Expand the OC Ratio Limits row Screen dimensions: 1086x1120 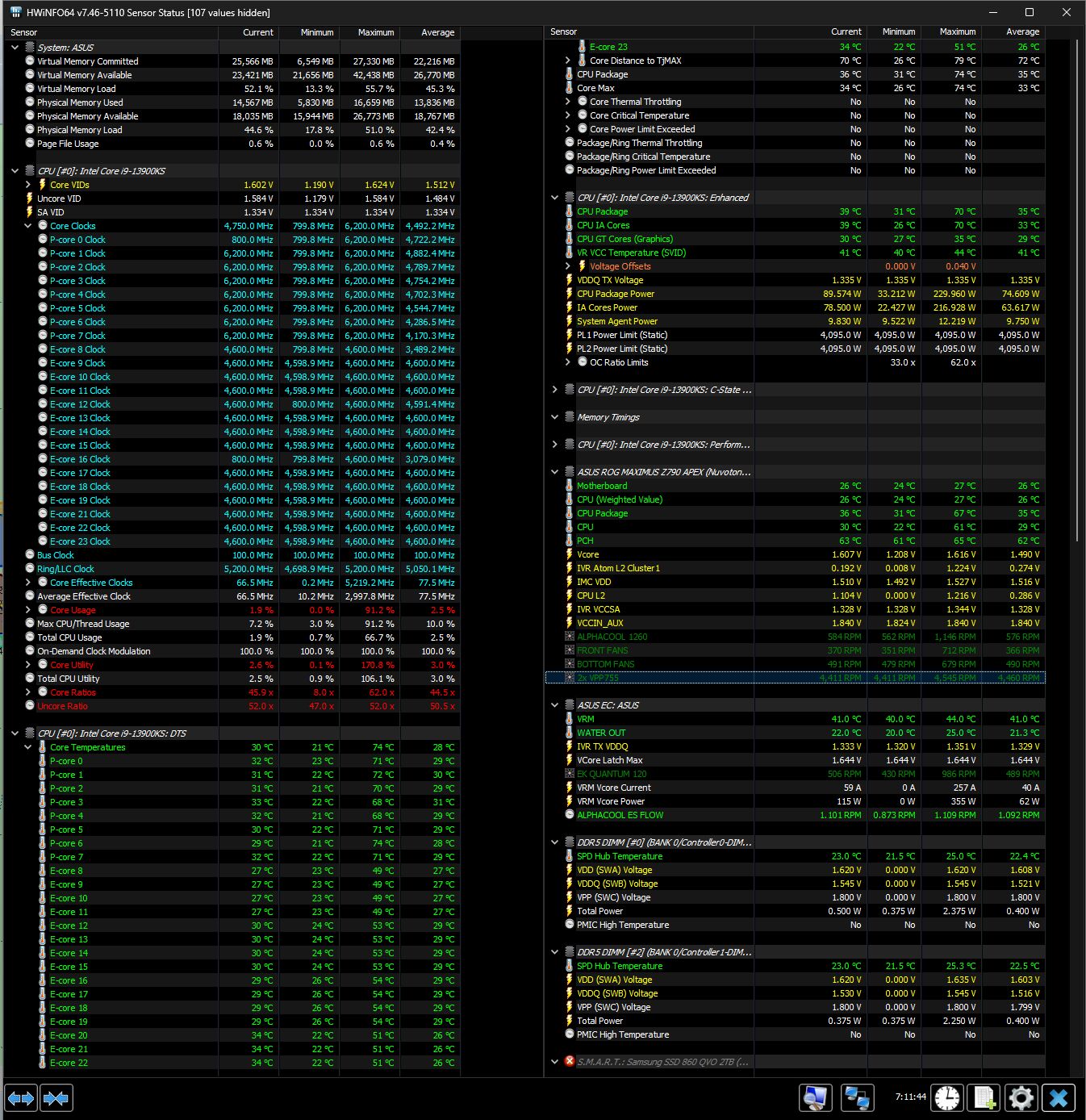click(x=568, y=362)
